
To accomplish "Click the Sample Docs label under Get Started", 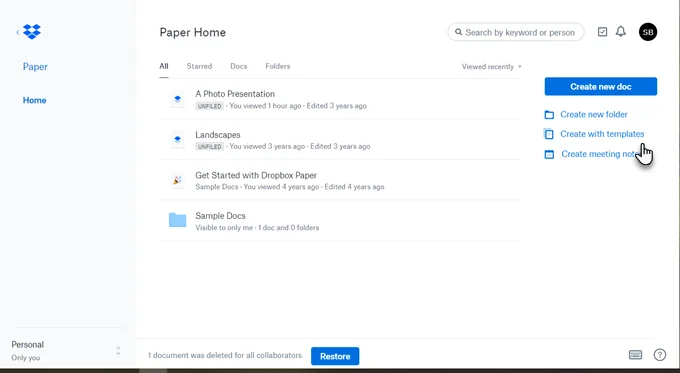I will [x=216, y=187].
